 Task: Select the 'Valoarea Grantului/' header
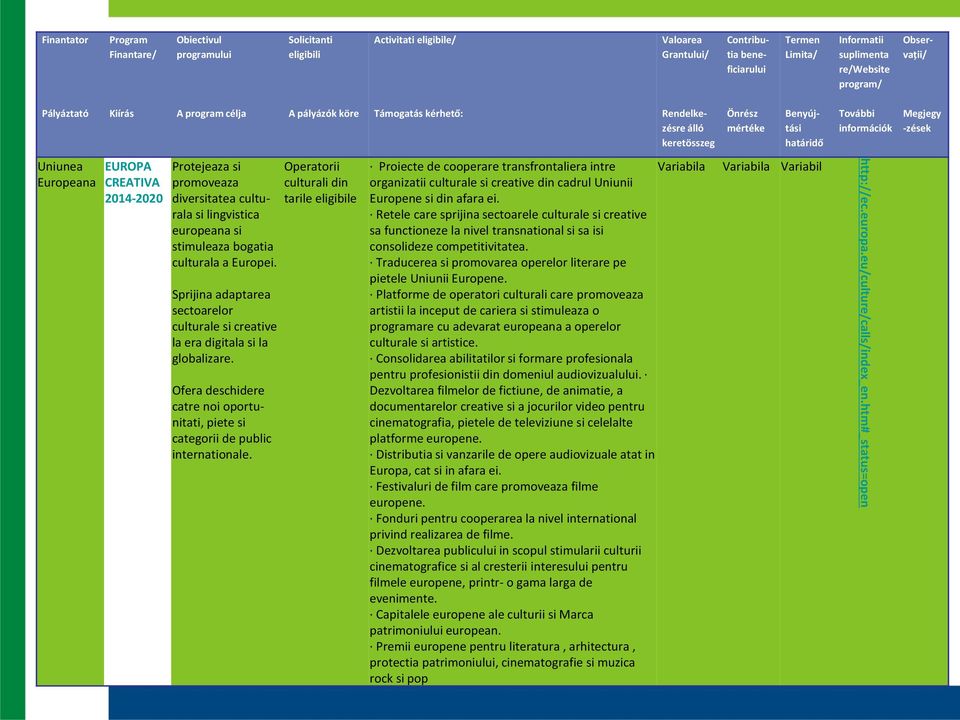[685, 48]
